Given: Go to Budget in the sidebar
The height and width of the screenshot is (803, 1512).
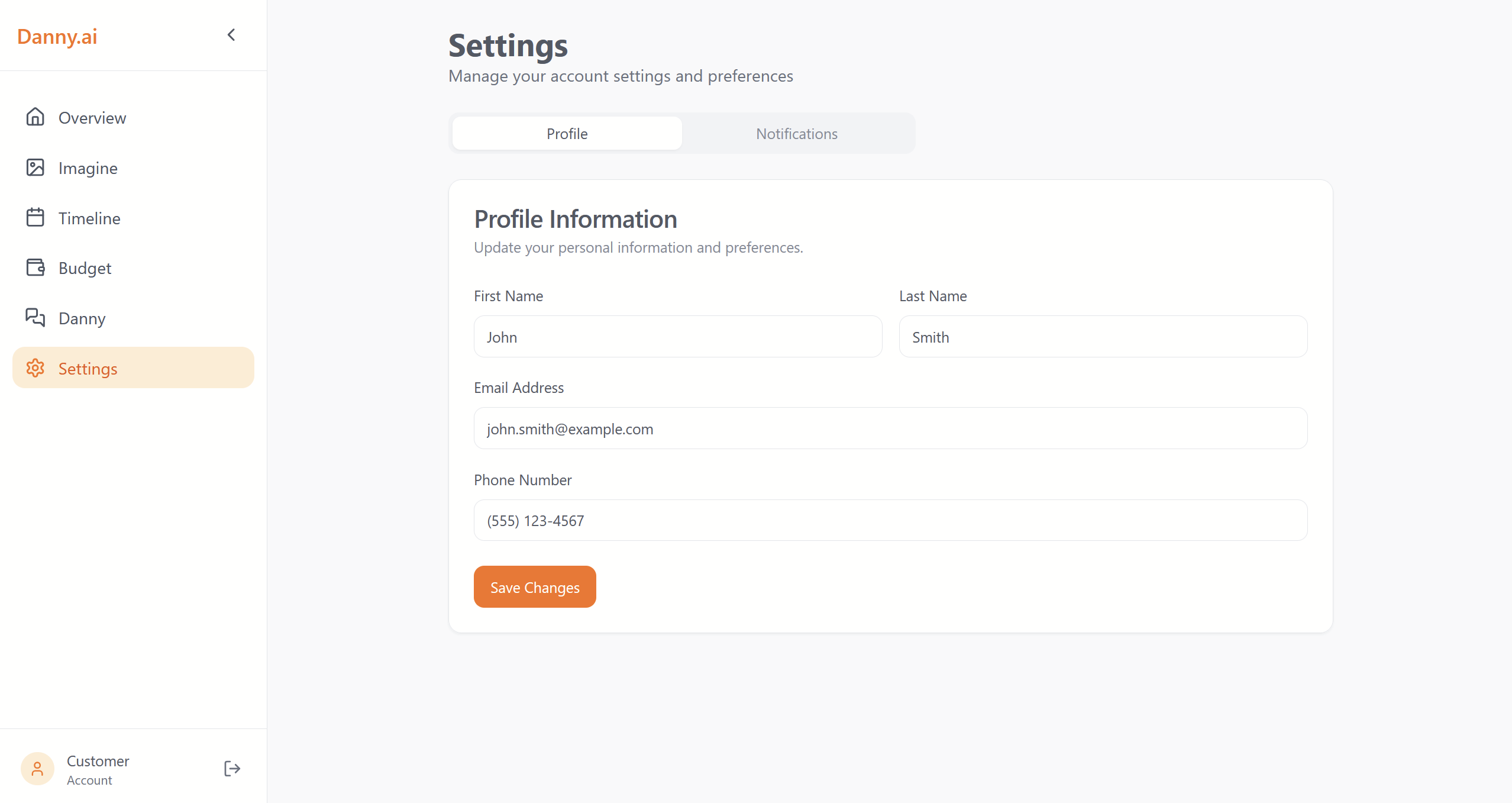Looking at the screenshot, I should coord(85,268).
